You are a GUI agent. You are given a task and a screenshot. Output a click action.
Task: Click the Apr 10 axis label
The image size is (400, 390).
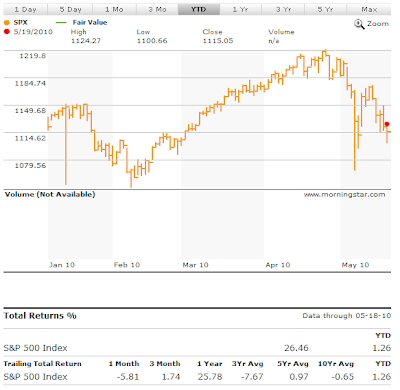(278, 265)
